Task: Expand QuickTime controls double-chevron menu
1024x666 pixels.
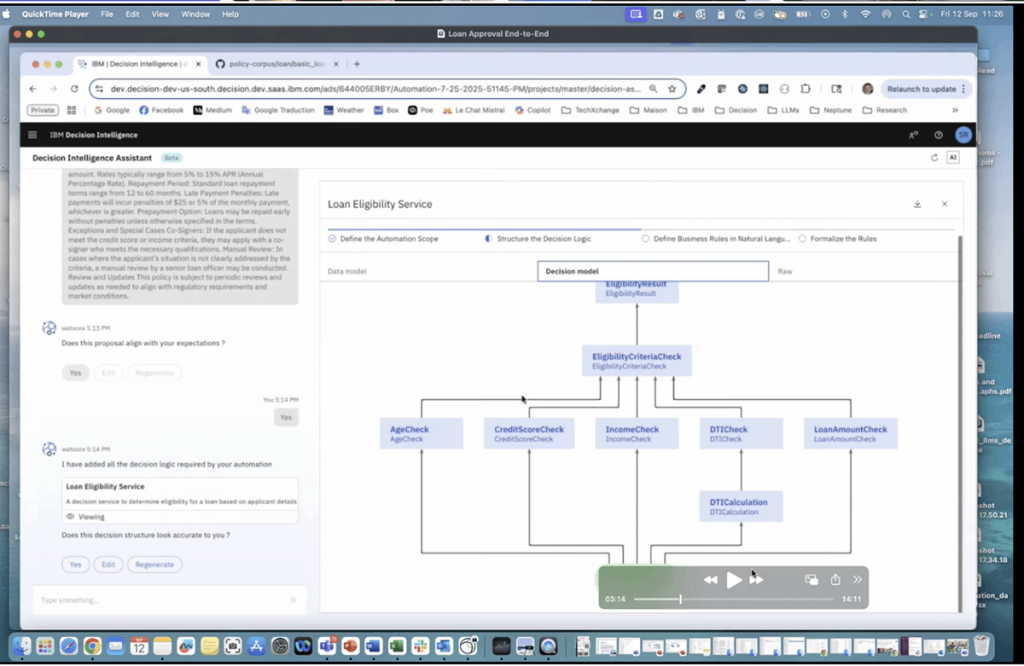Action: [857, 579]
